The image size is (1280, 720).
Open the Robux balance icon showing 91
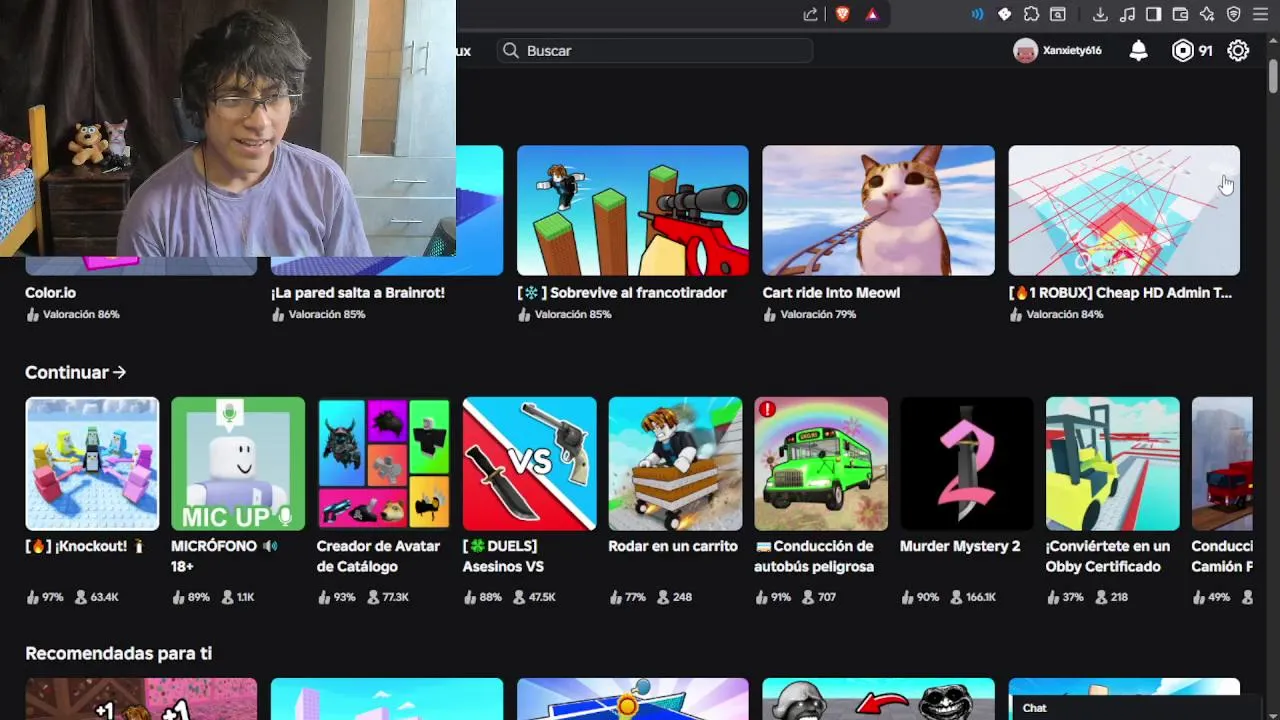point(1183,51)
